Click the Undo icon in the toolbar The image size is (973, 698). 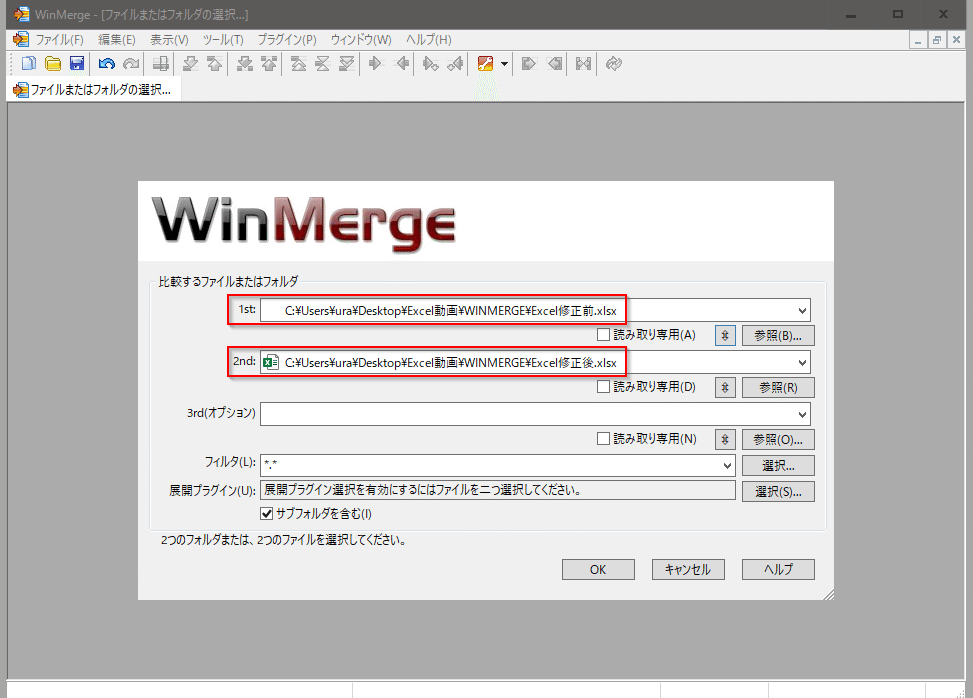click(x=106, y=63)
